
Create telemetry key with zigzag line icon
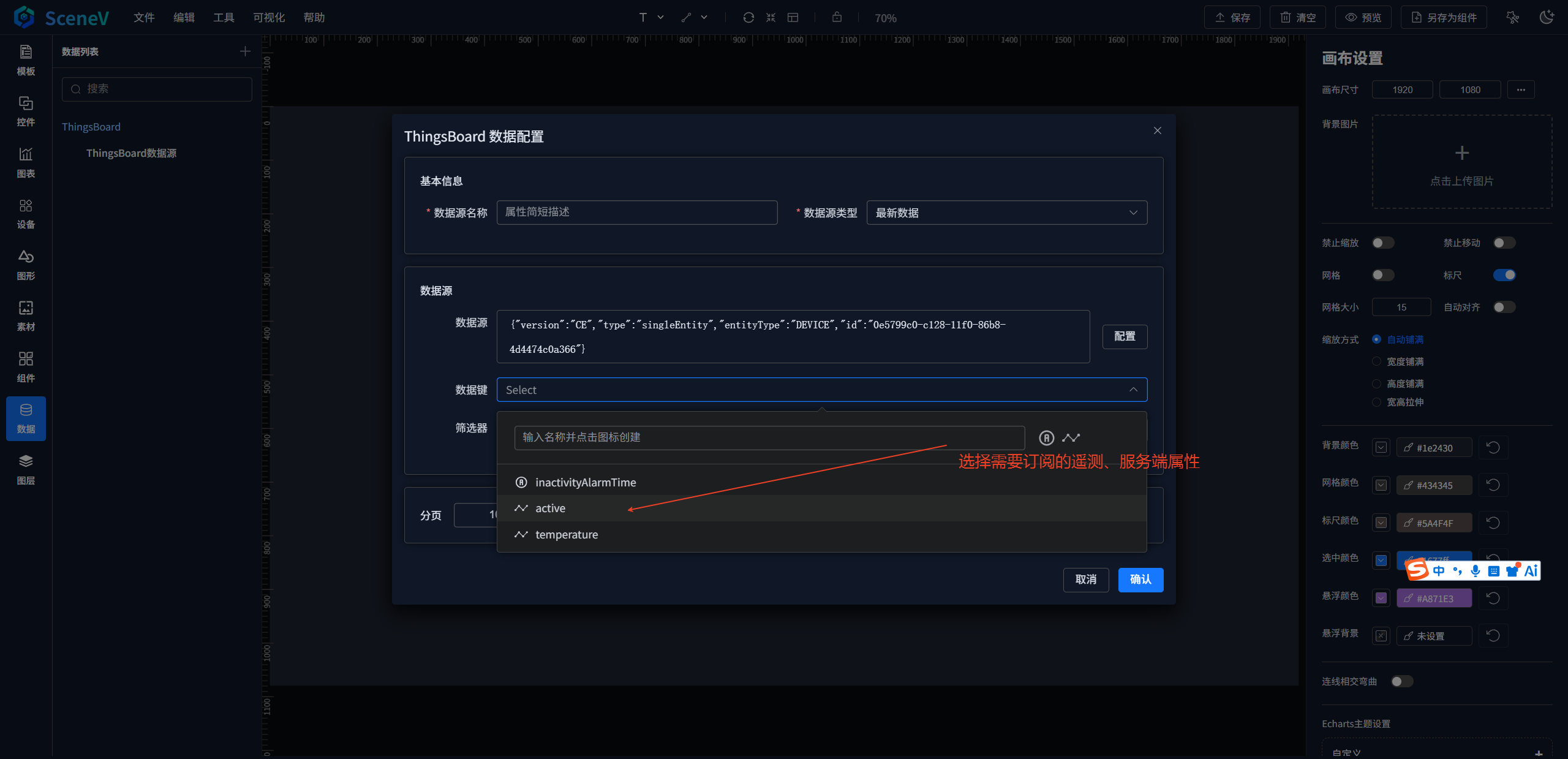pyautogui.click(x=1071, y=437)
